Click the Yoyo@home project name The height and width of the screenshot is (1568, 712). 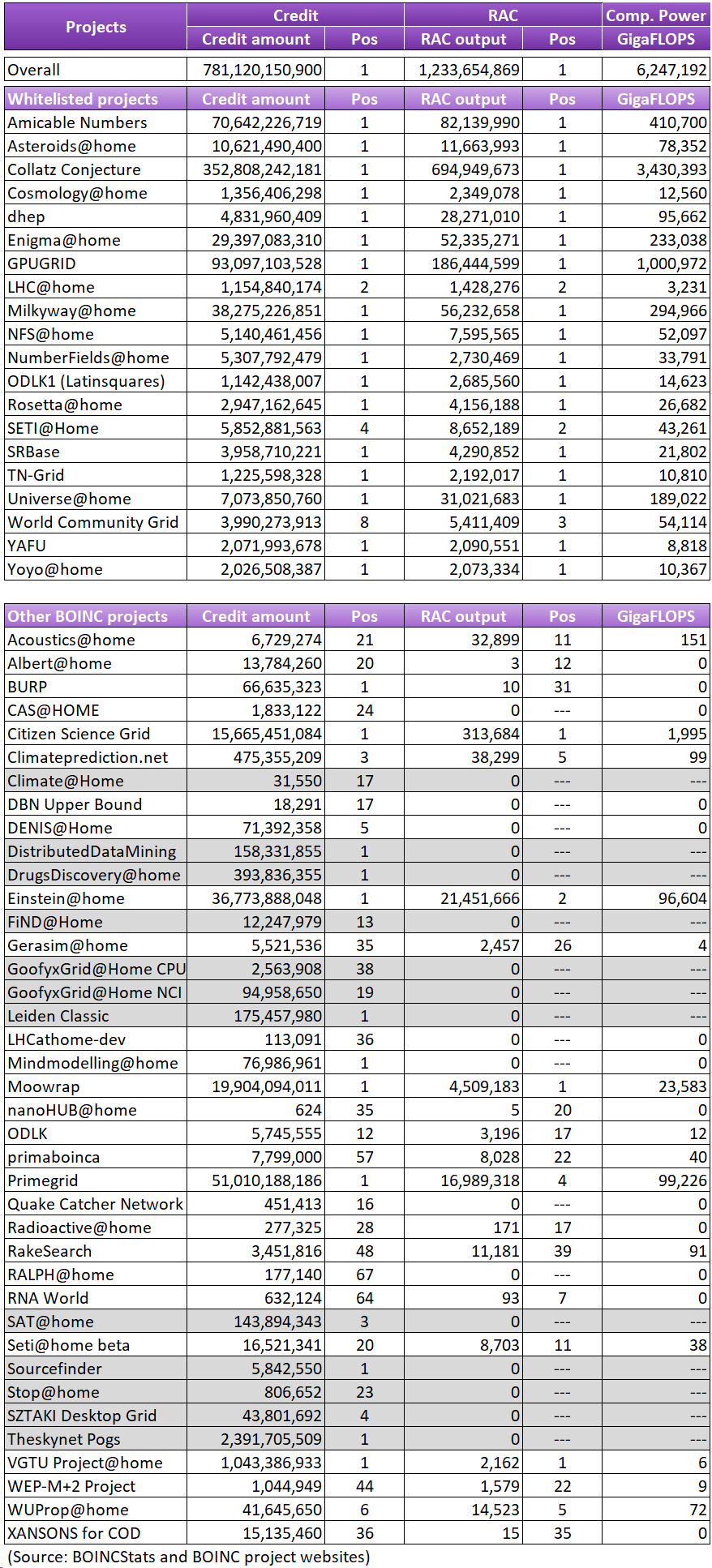pyautogui.click(x=55, y=569)
